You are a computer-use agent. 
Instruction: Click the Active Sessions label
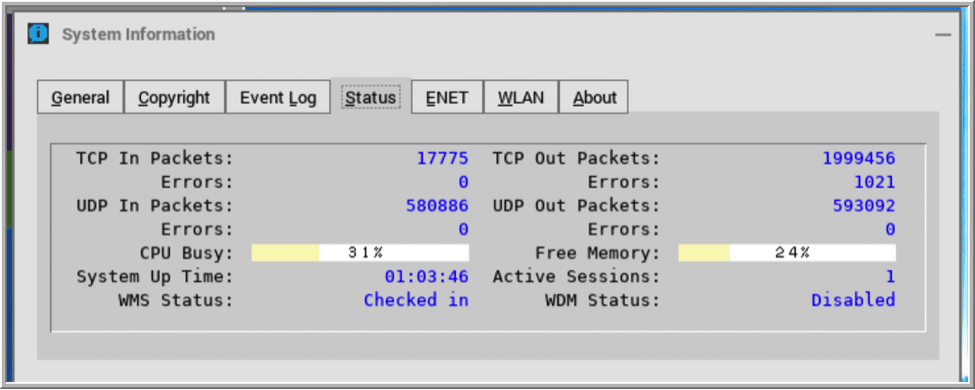[576, 276]
